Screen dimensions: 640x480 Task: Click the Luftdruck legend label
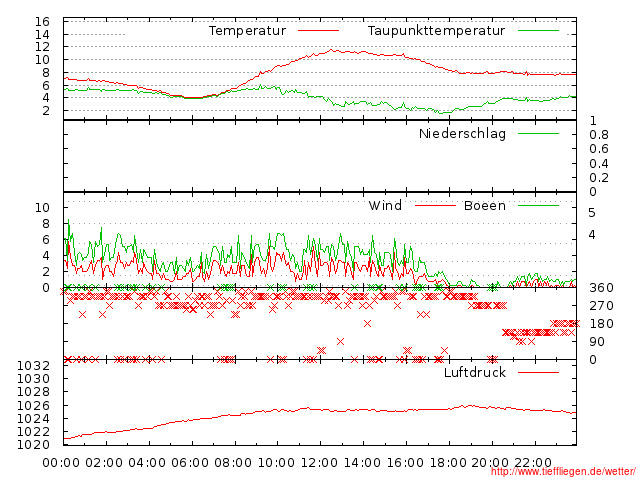pos(475,372)
